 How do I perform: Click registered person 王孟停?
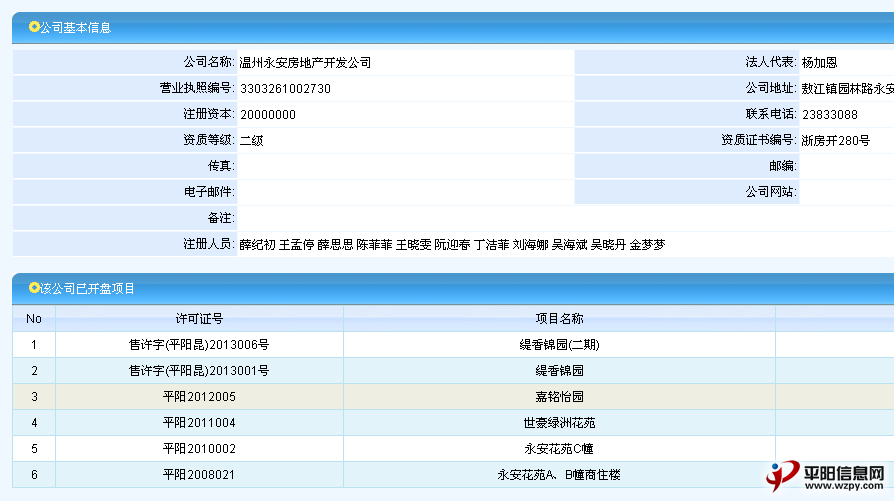coord(296,245)
